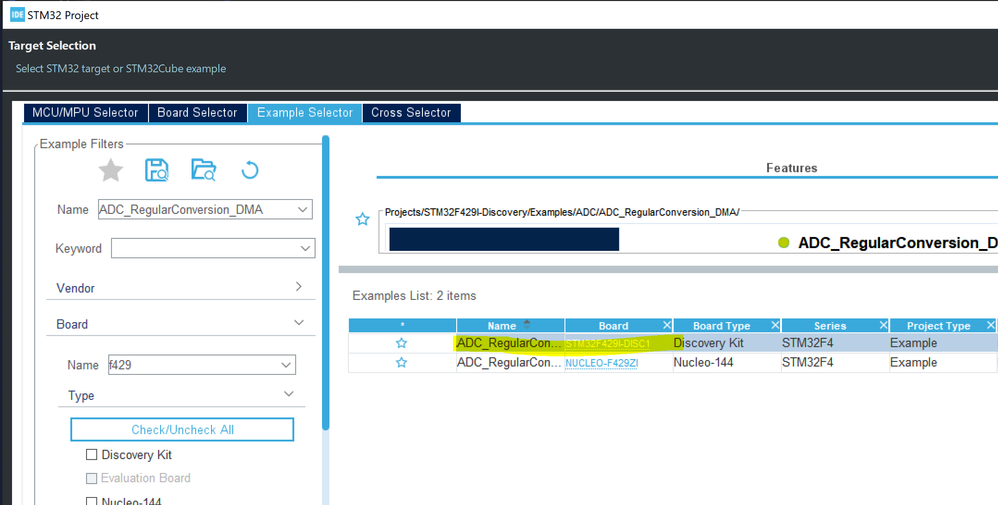
Task: Click Example cell in the Discovery Kit row
Action: pos(943,343)
